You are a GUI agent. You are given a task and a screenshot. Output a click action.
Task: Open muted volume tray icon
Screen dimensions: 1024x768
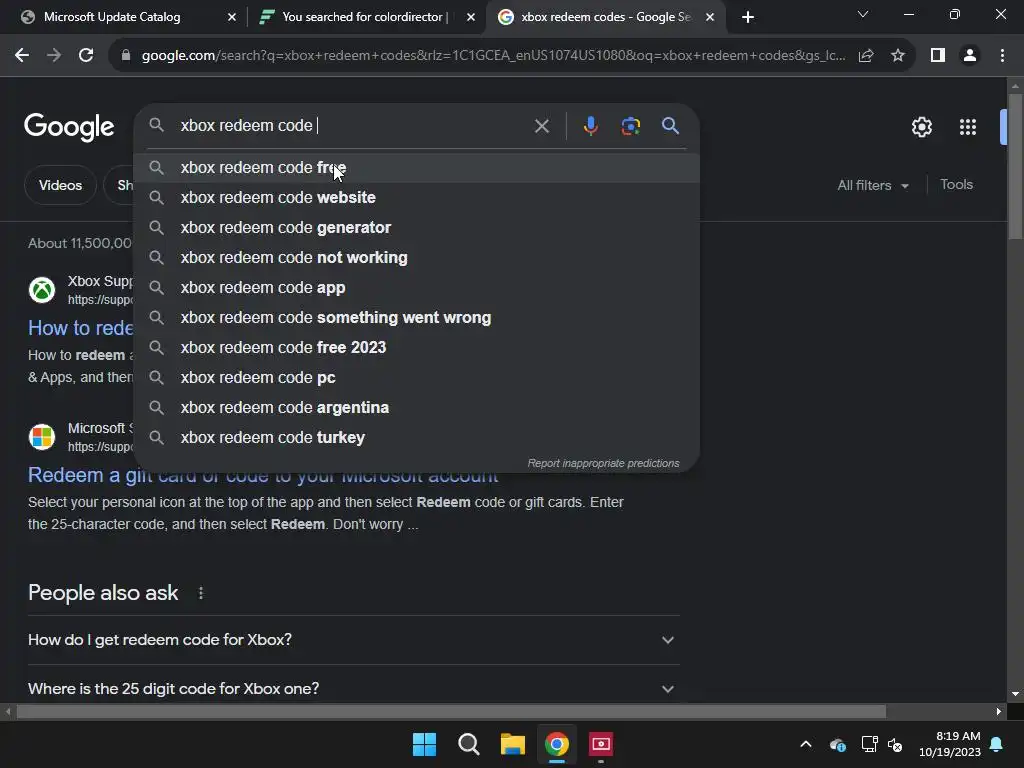click(895, 744)
